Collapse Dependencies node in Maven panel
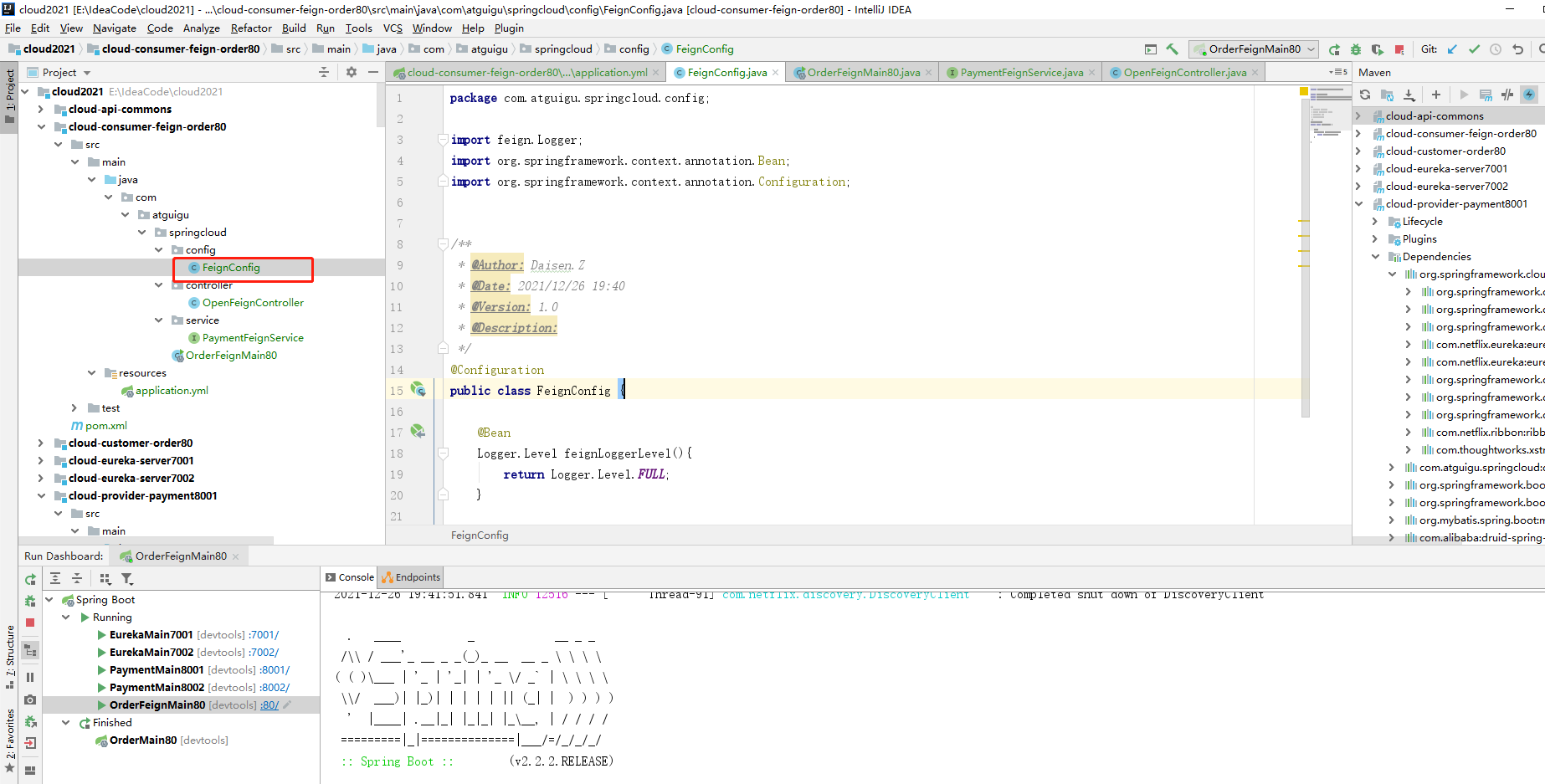The image size is (1545, 784). point(1375,257)
